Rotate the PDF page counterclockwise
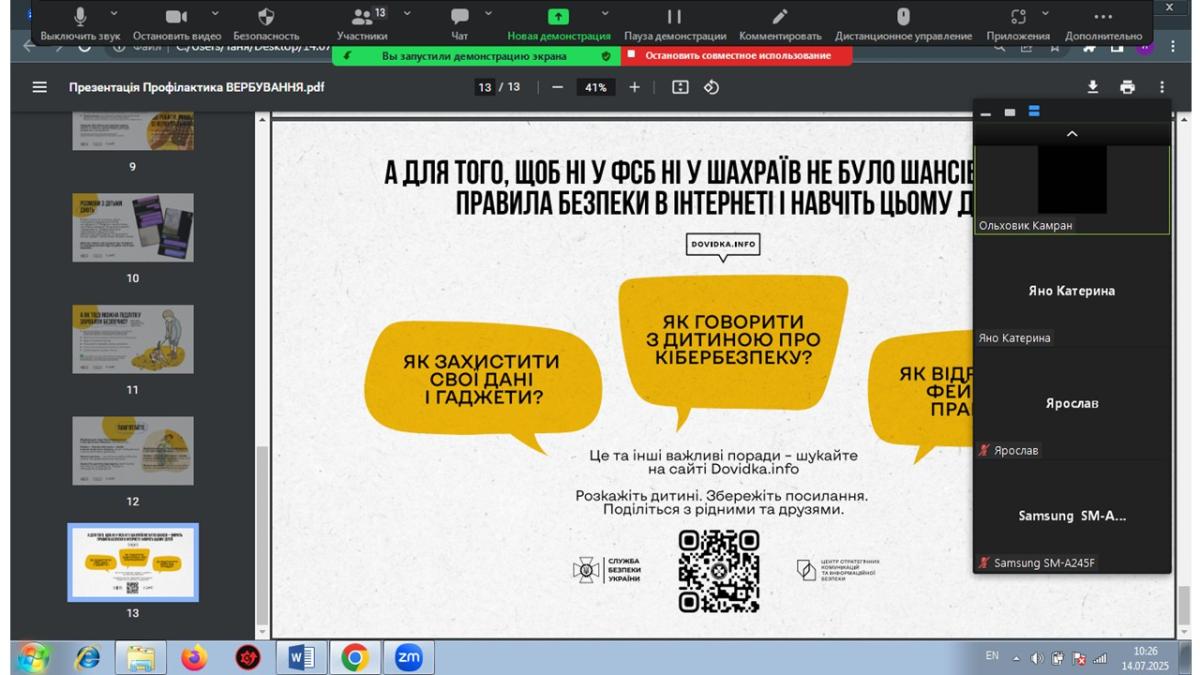1200x675 pixels. click(x=711, y=87)
